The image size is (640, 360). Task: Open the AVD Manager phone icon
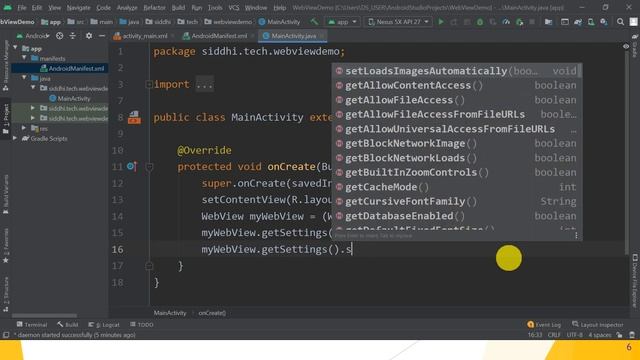[x=591, y=22]
